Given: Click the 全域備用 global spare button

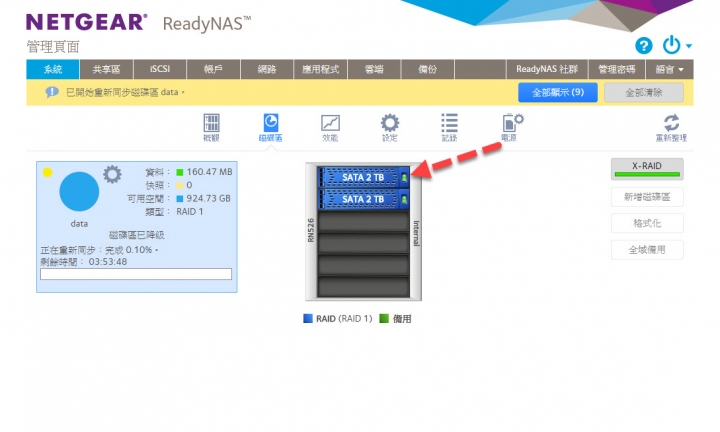Looking at the screenshot, I should (647, 250).
